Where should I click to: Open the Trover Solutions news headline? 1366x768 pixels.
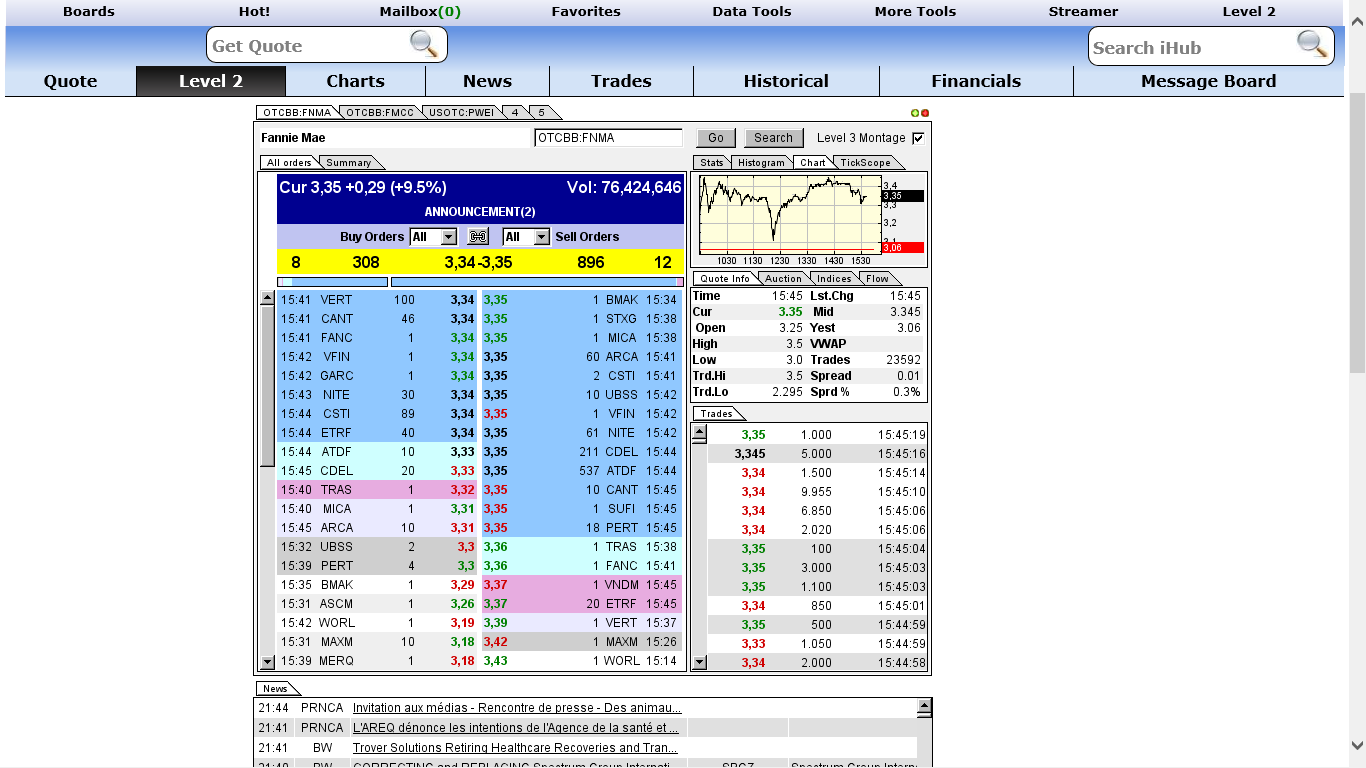tap(515, 748)
